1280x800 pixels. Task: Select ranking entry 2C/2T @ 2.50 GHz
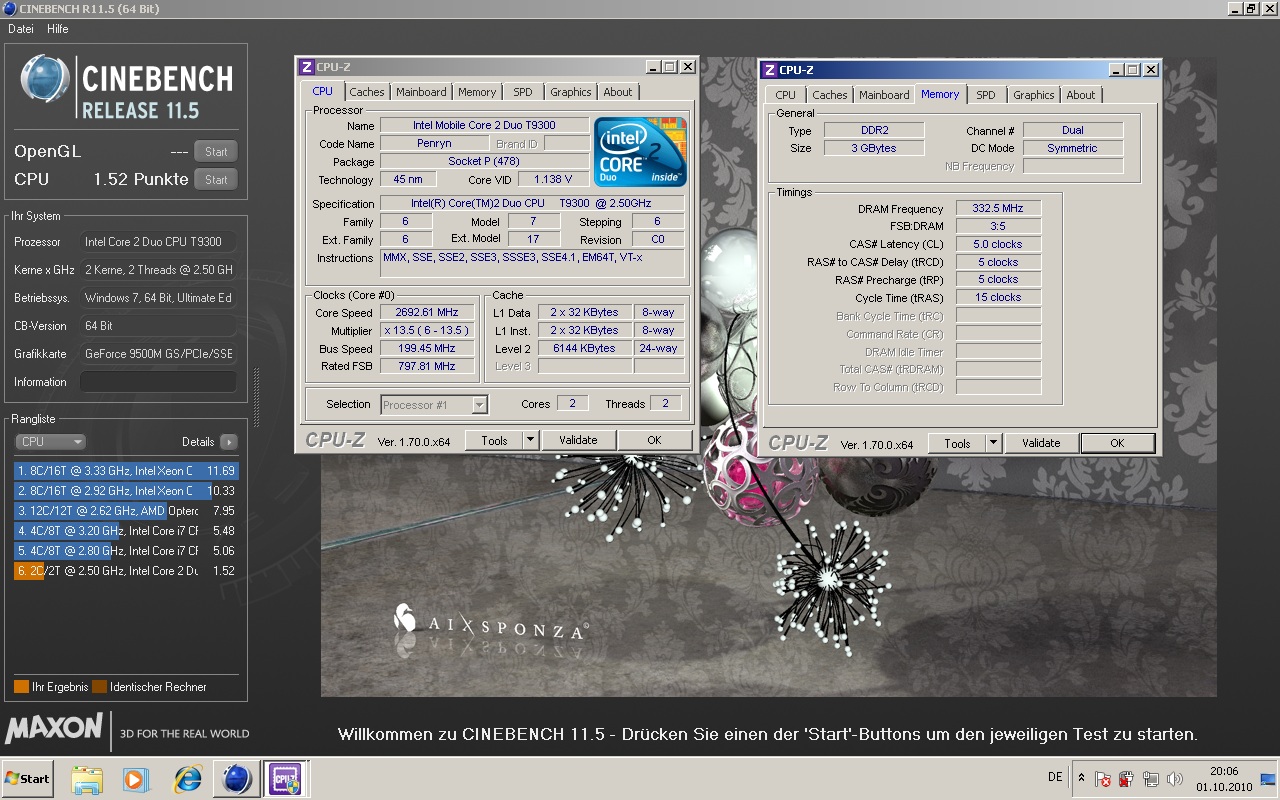click(x=126, y=570)
